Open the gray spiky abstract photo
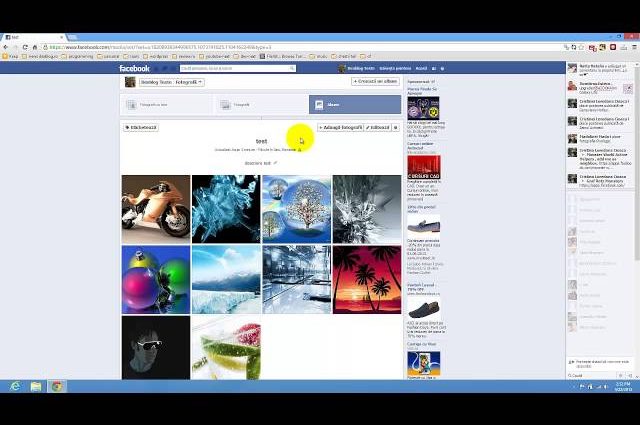 (367, 209)
